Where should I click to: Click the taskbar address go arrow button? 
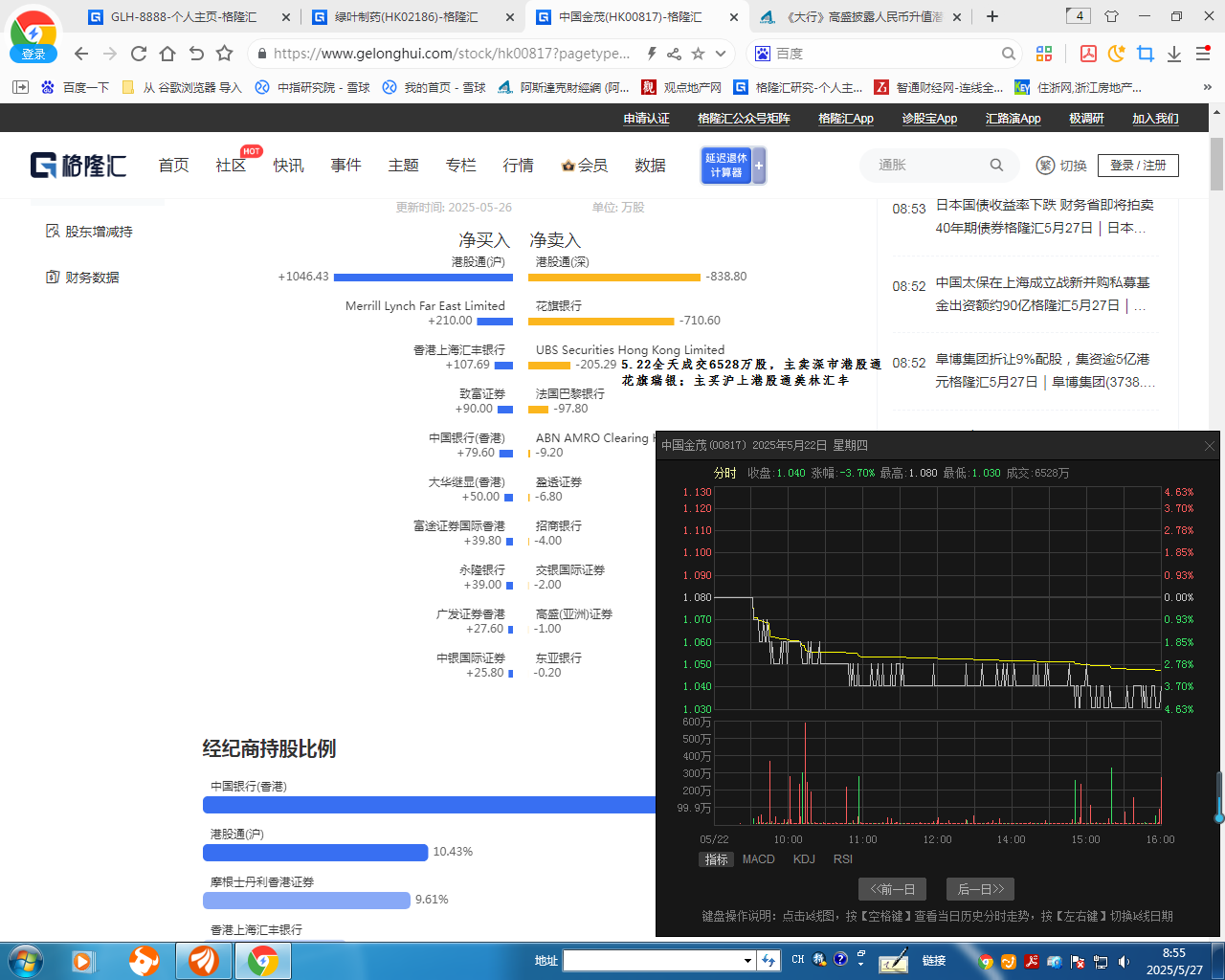tap(768, 960)
